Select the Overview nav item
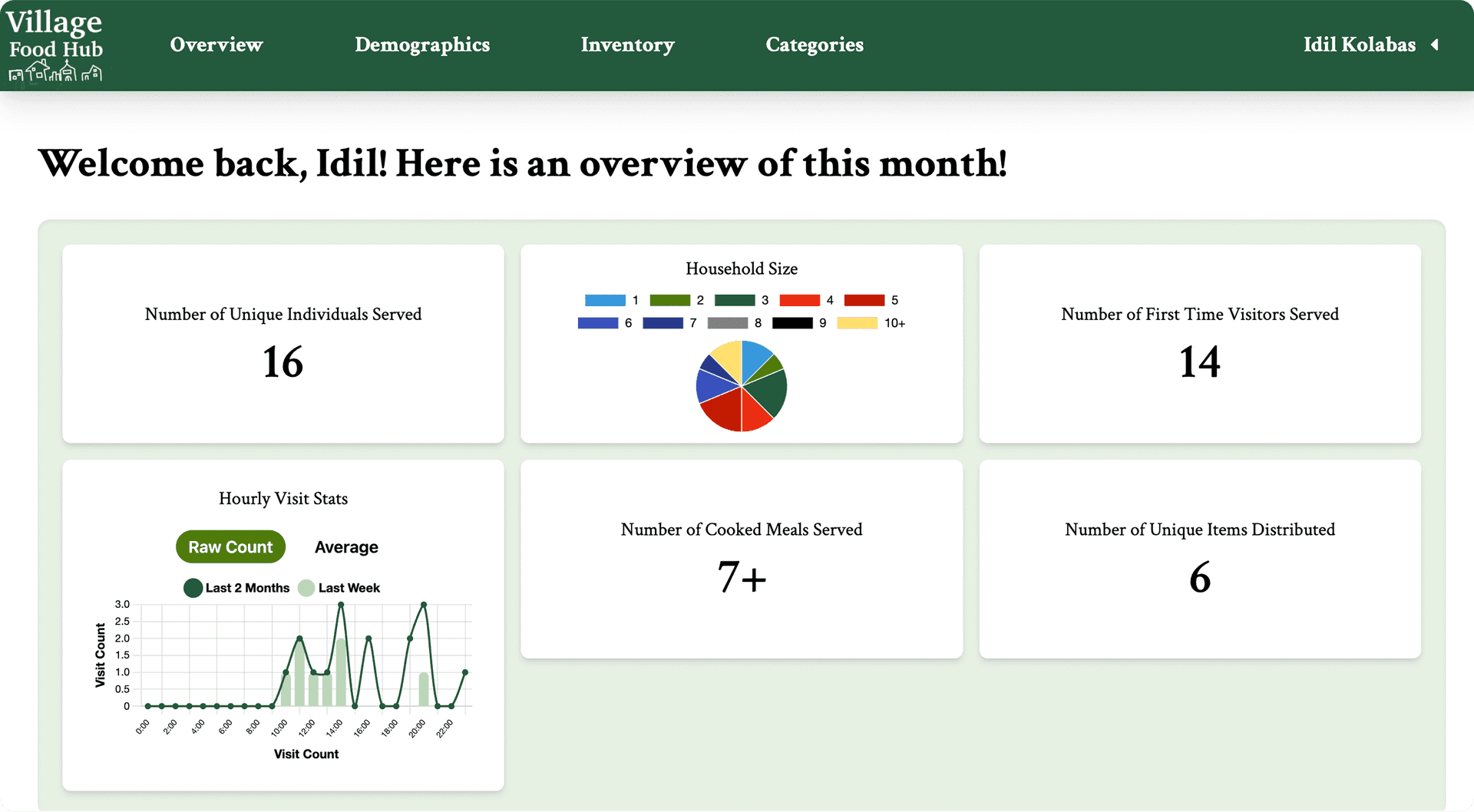Image resolution: width=1474 pixels, height=812 pixels. point(216,45)
